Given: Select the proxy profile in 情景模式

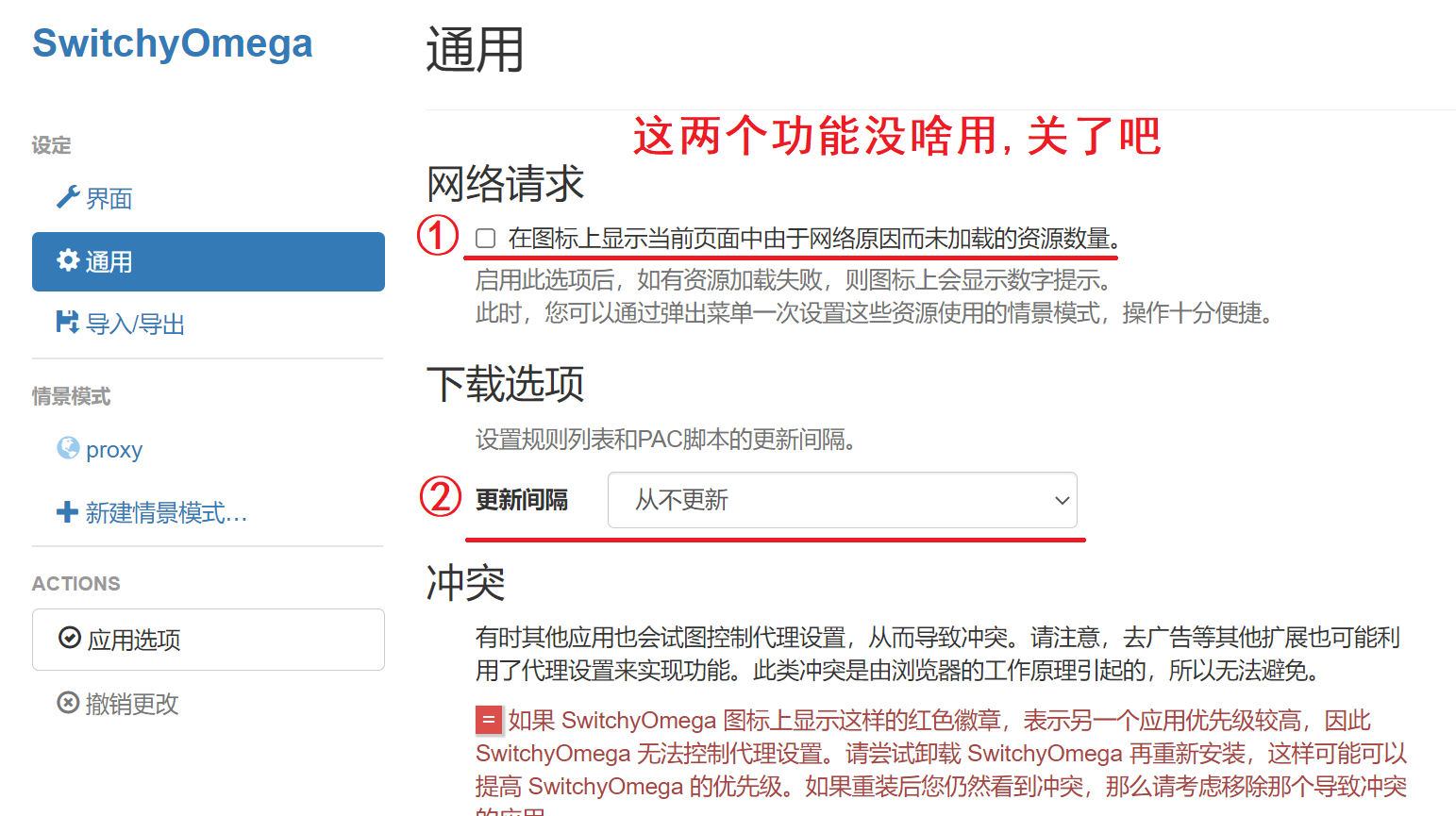Looking at the screenshot, I should (x=113, y=450).
